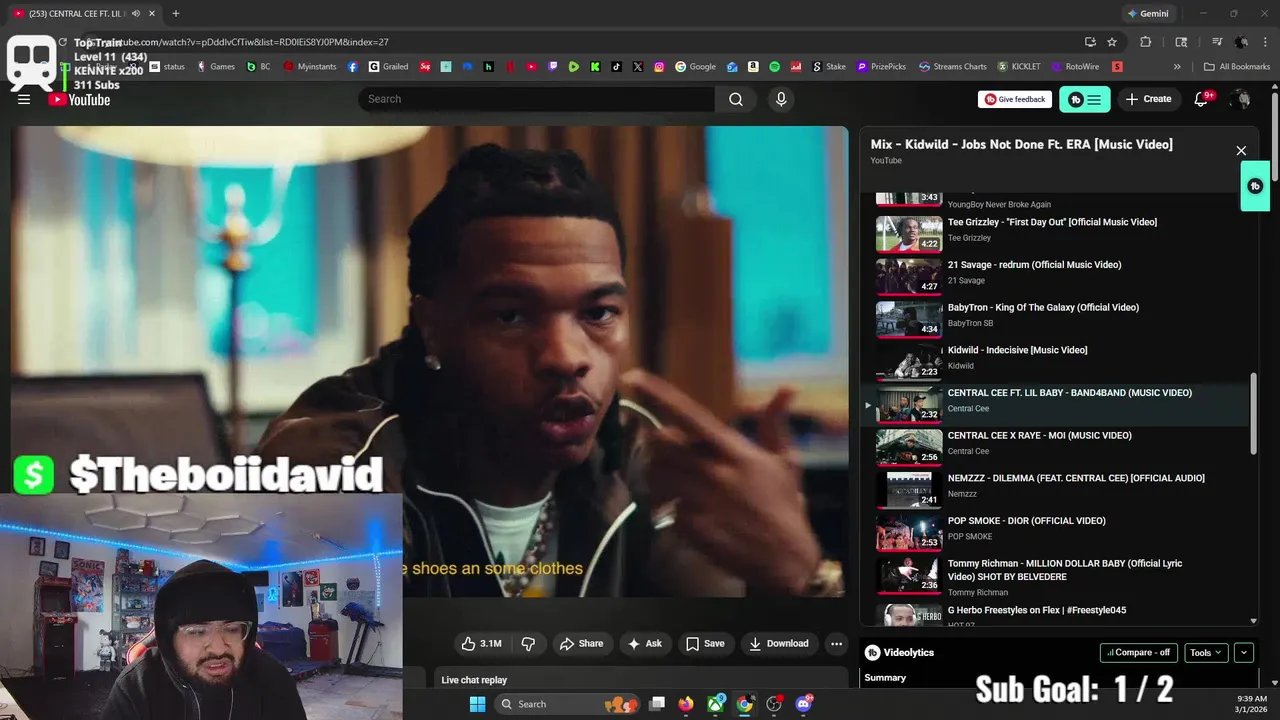Open the Twitch bookmark icon

pos(553,67)
